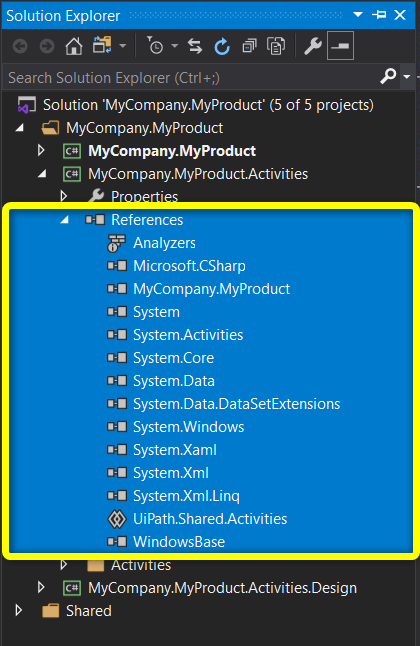Select the Solution 'MyCompany.MyProduct' node
The height and width of the screenshot is (646, 420).
click(208, 105)
